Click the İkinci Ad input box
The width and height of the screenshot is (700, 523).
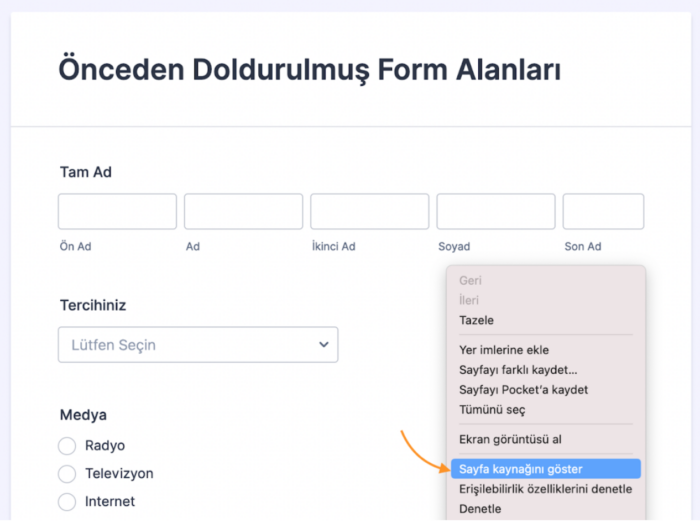coord(369,212)
